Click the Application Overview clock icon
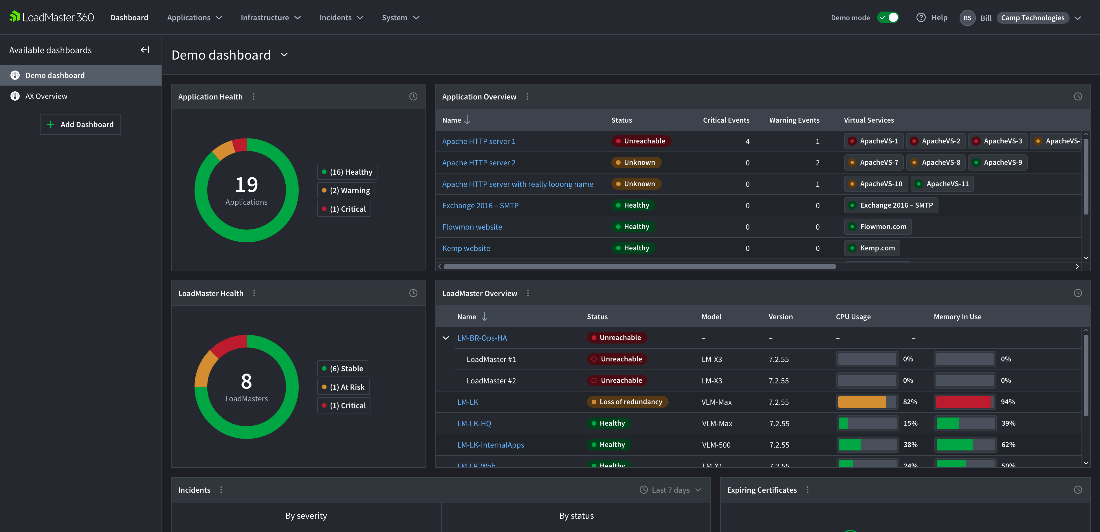The height and width of the screenshot is (532, 1100). coord(1078,97)
